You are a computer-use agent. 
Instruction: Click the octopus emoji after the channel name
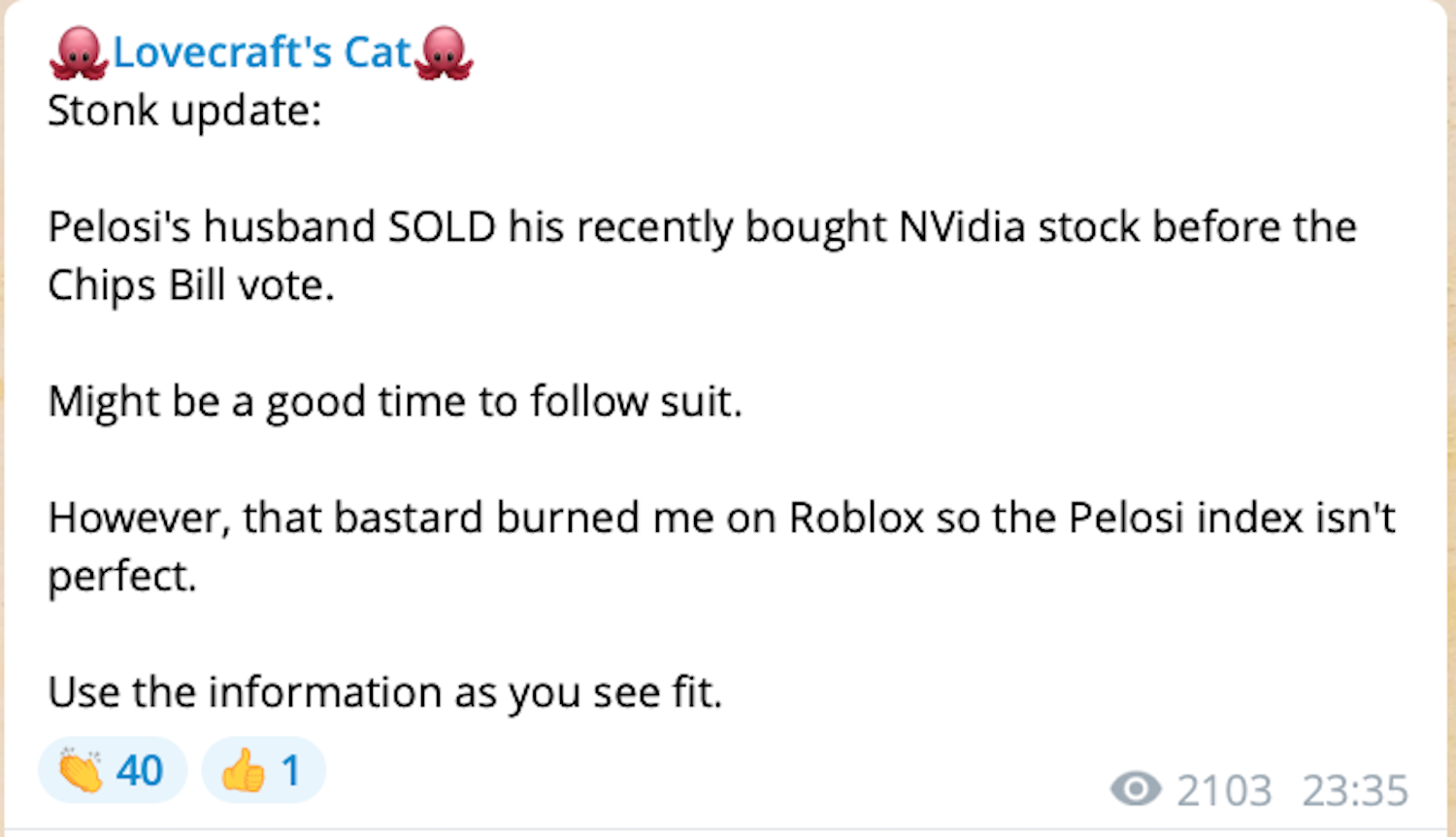point(444,53)
